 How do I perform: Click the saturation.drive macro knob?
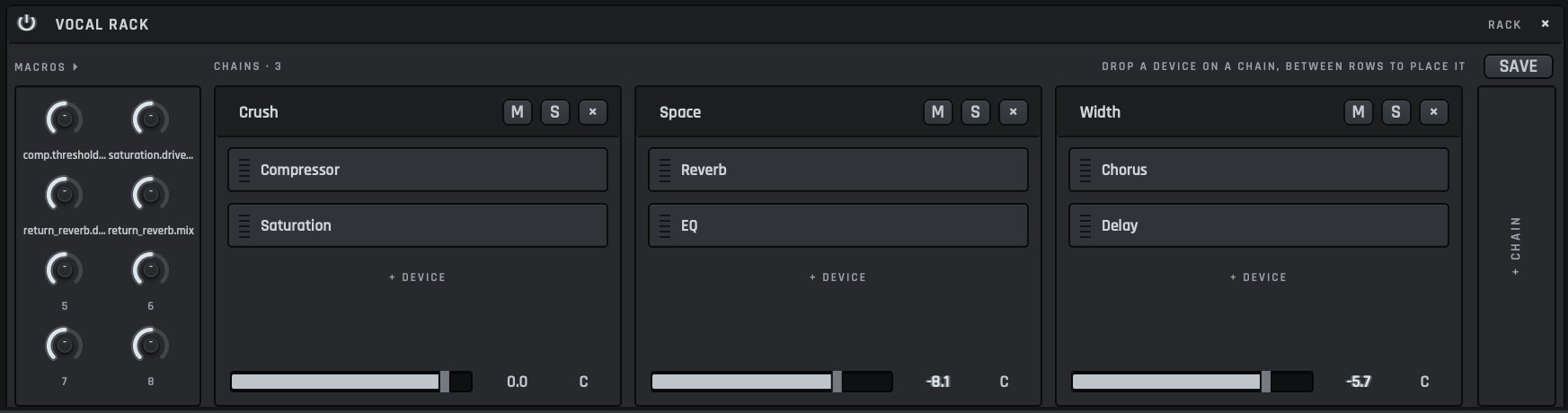click(x=150, y=119)
